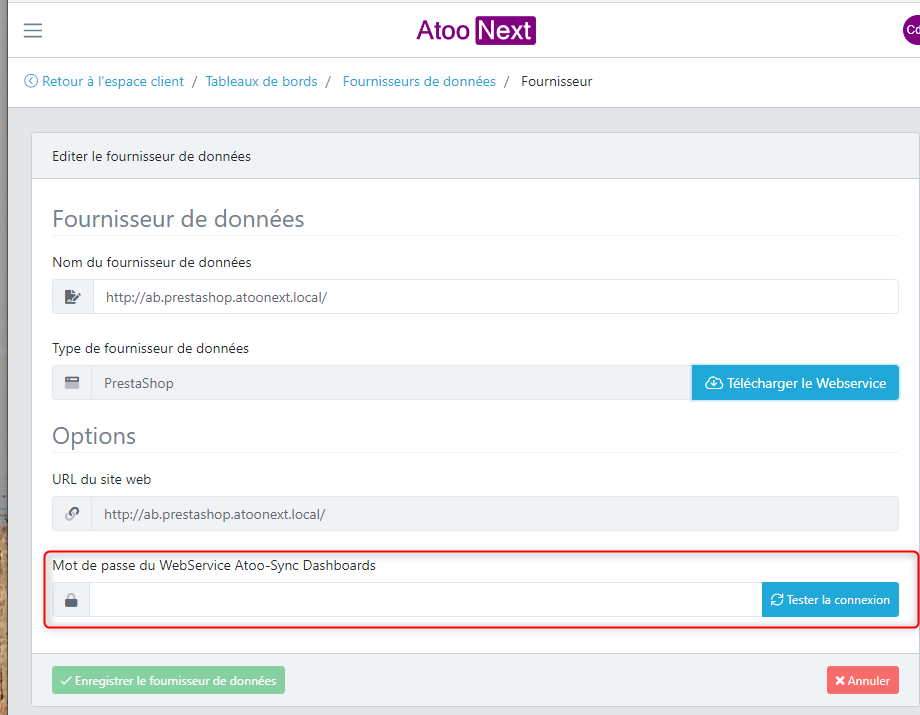Image resolution: width=920 pixels, height=715 pixels.
Task: Click the URL du site web label
Action: (102, 479)
